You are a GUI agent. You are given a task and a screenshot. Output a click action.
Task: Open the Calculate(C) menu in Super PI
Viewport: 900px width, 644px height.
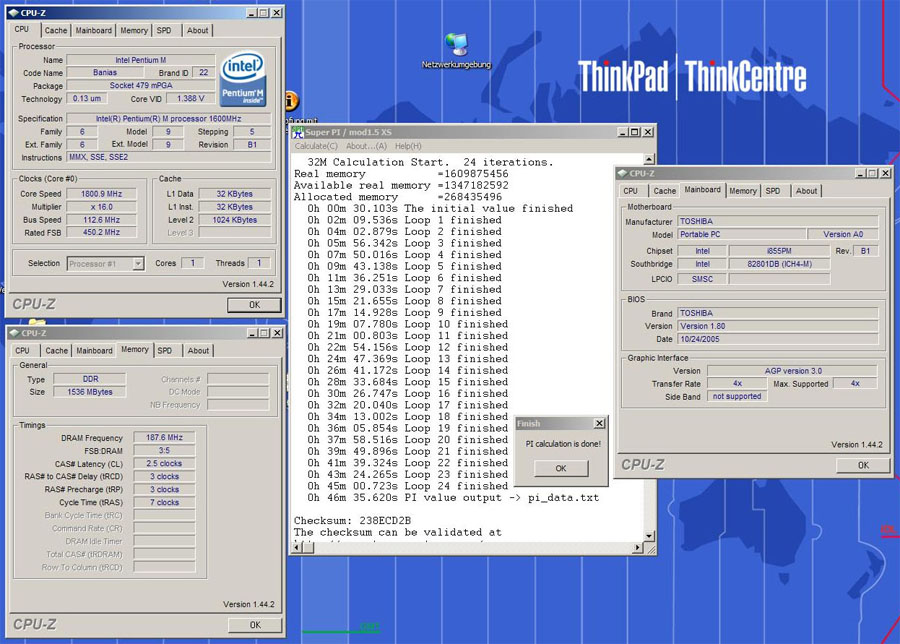tap(316, 146)
